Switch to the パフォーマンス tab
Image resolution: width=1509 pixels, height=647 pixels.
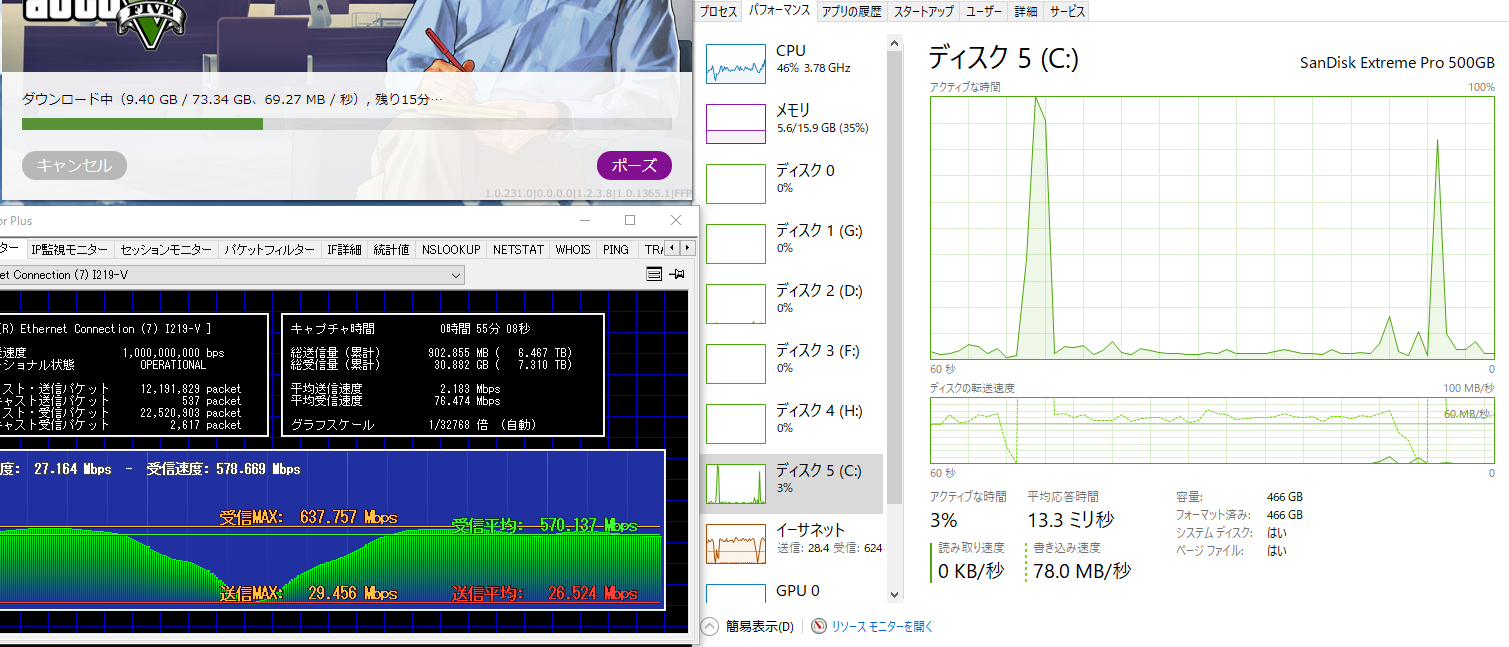tap(779, 11)
